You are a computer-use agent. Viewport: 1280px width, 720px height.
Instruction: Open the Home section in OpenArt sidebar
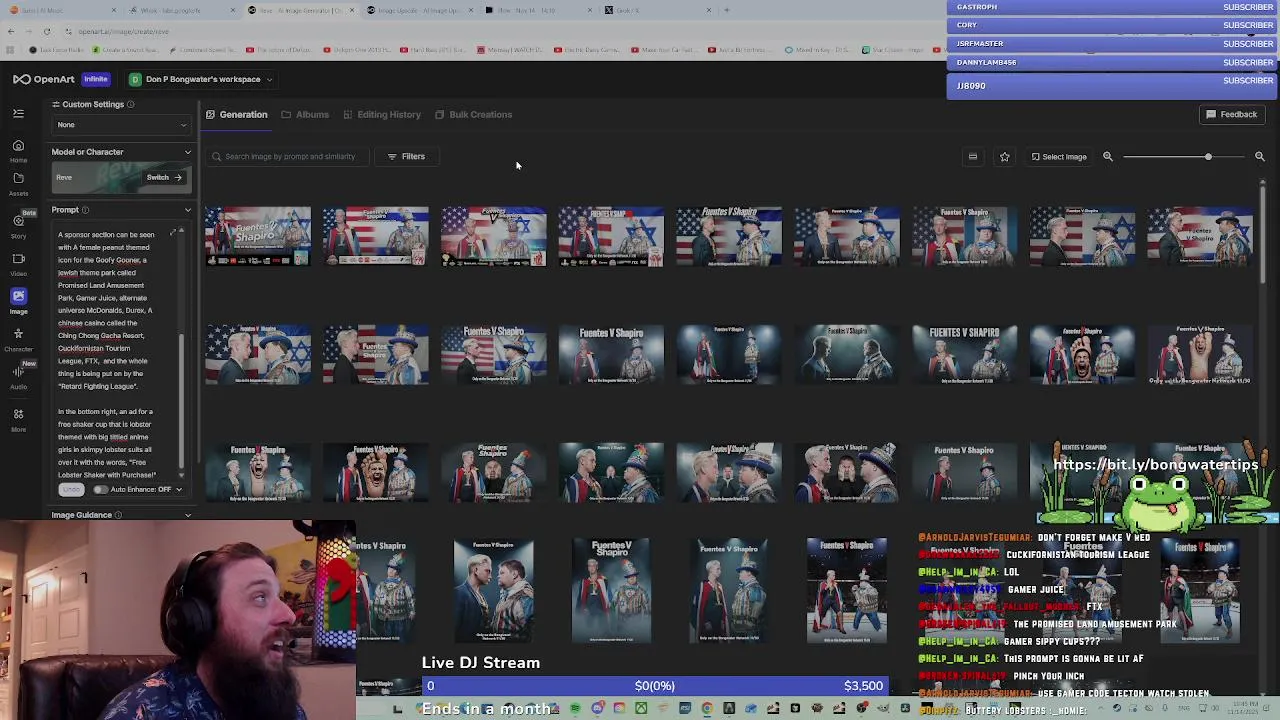point(18,150)
